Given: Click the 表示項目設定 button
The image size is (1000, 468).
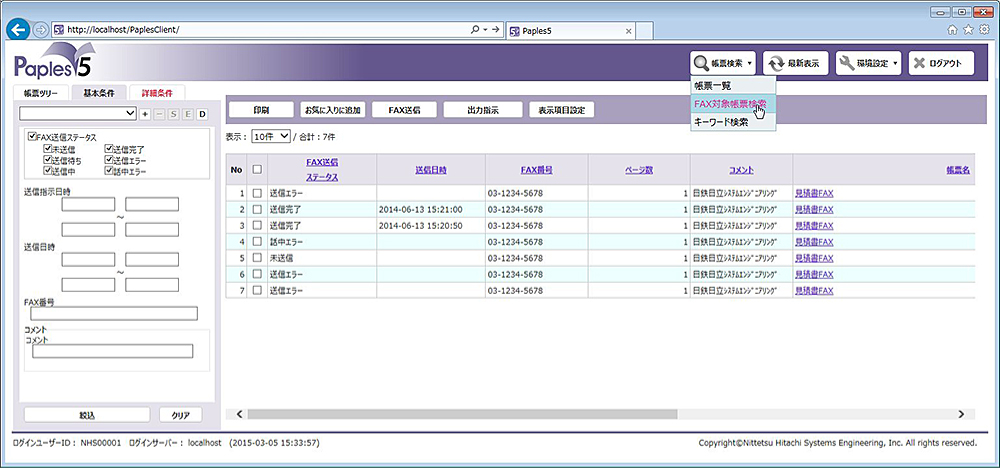Looking at the screenshot, I should click(561, 110).
